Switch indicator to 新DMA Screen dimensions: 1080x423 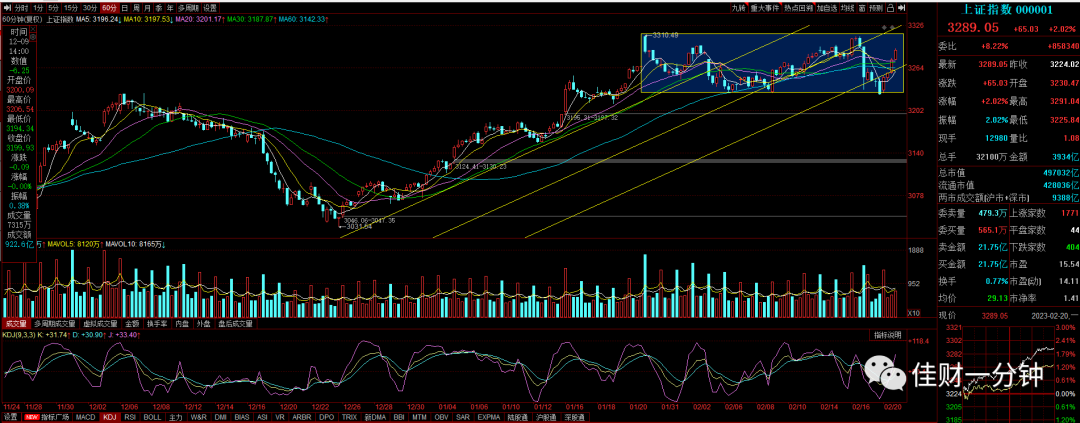[x=375, y=417]
